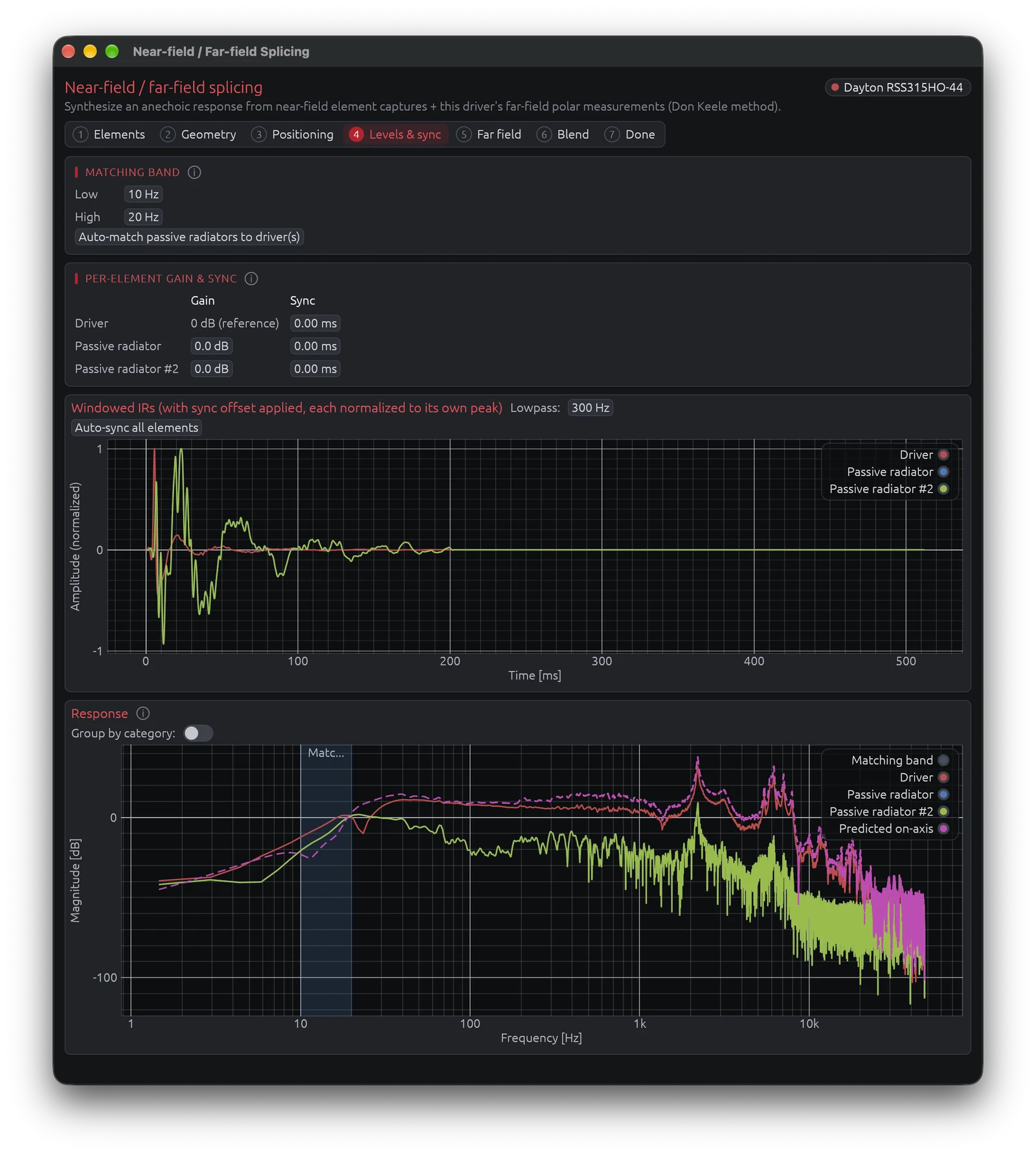This screenshot has width=1036, height=1155.
Task: Toggle Passive radiator curve in Response legend
Action: 943,794
